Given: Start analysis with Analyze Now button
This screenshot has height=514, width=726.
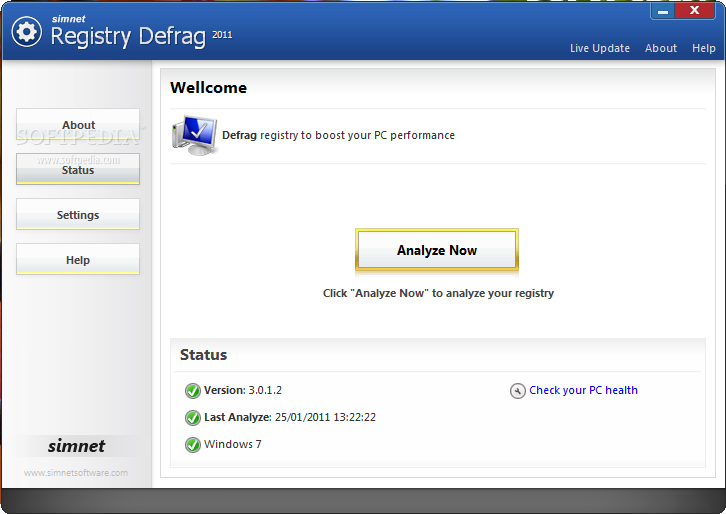Looking at the screenshot, I should [437, 250].
